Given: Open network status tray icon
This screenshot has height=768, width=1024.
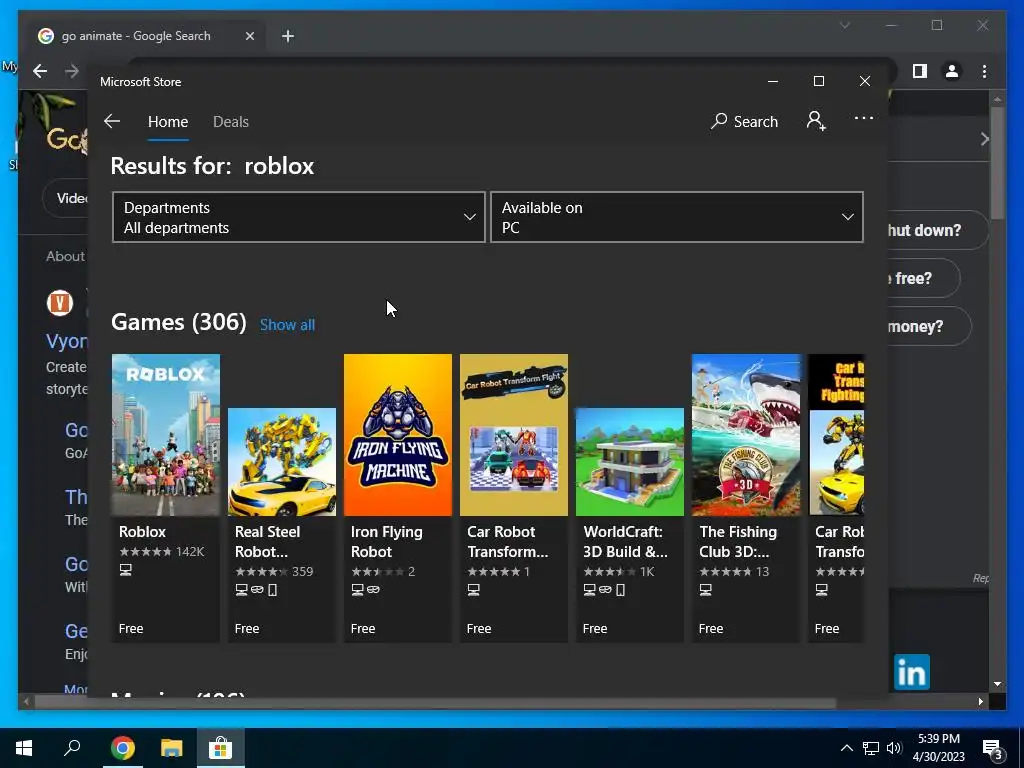Looking at the screenshot, I should [x=871, y=748].
